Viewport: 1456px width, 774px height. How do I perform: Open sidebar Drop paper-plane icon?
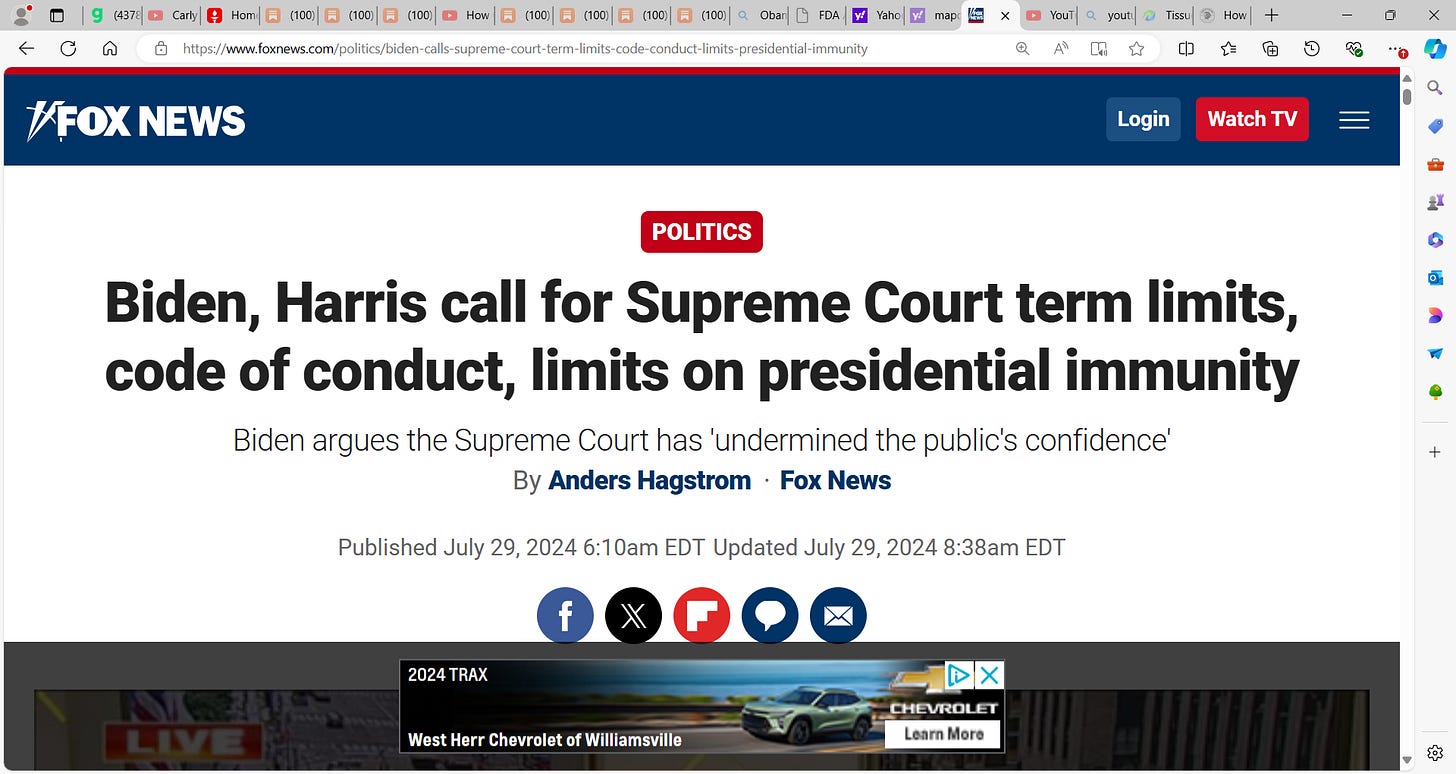point(1435,354)
